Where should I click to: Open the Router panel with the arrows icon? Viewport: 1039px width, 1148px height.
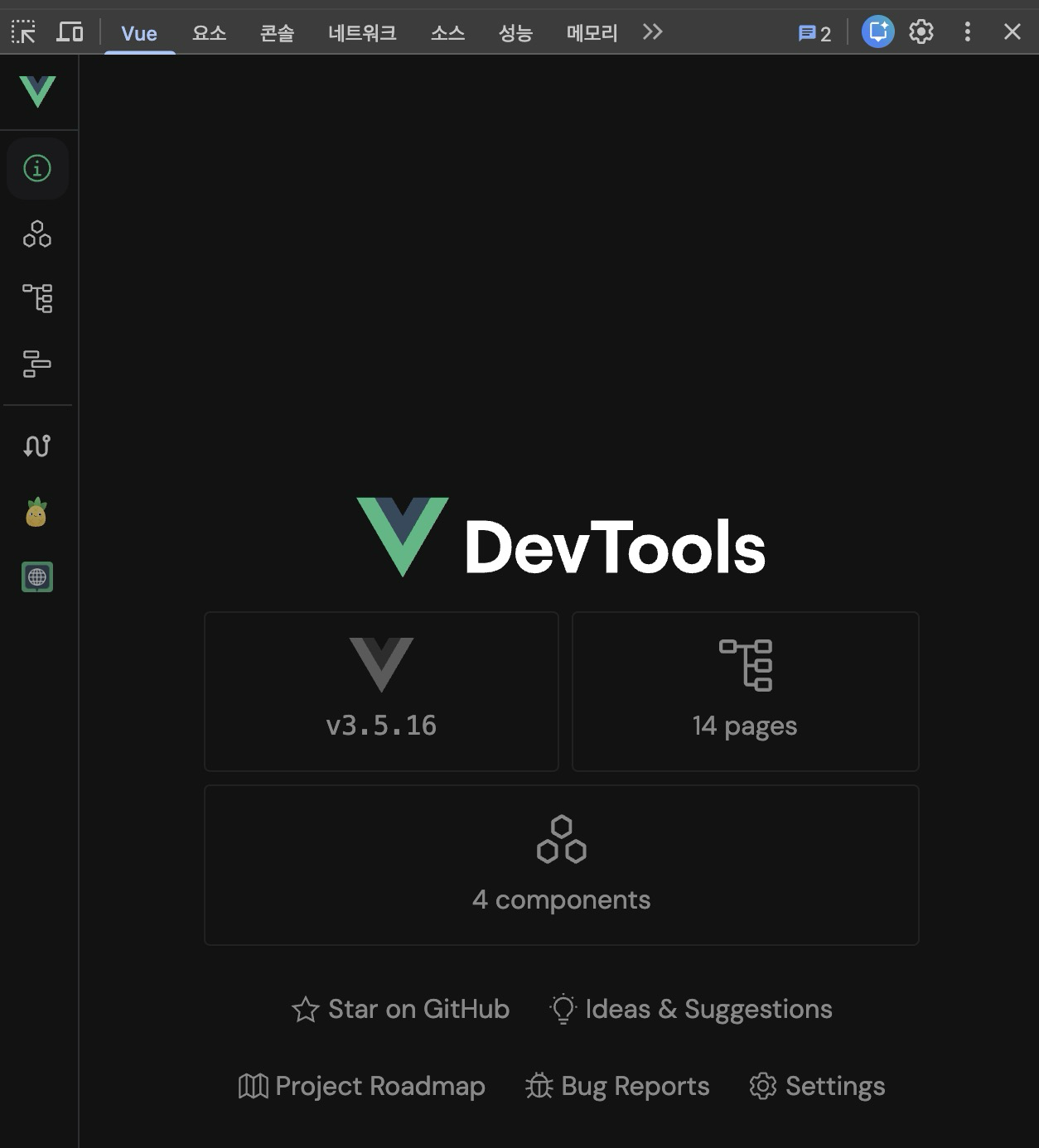(x=37, y=445)
